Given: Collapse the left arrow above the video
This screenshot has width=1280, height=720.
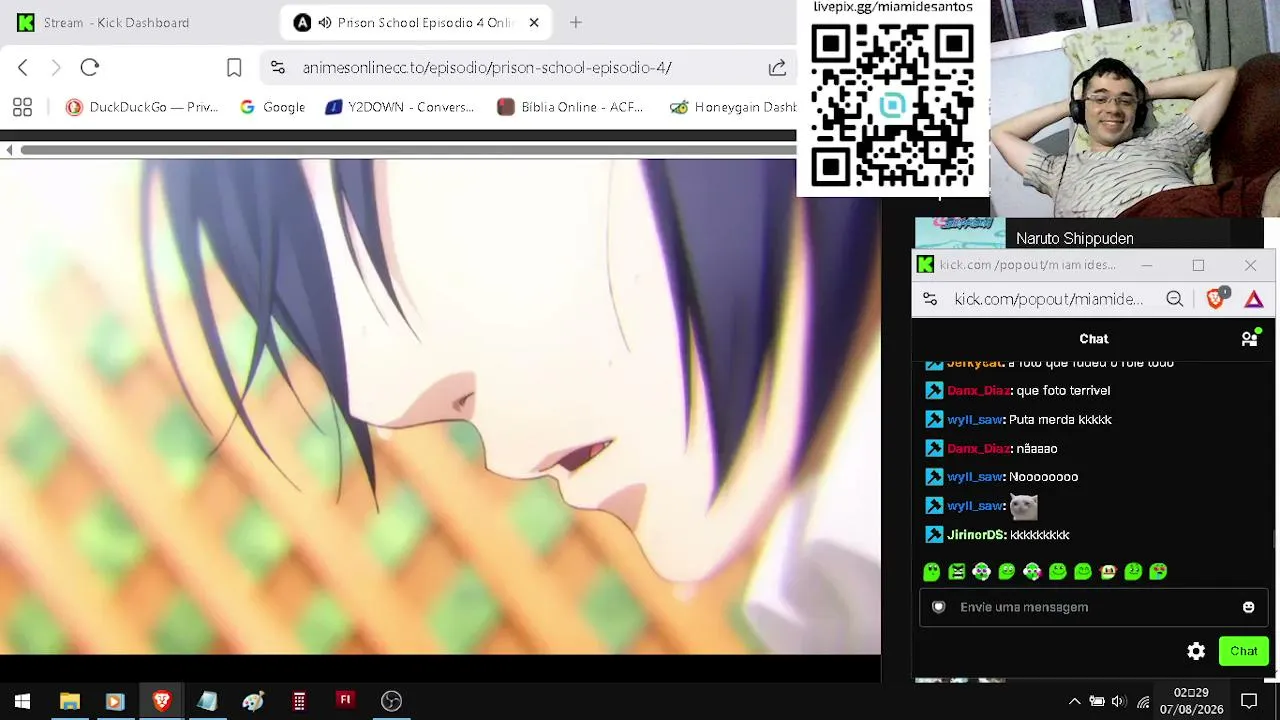Looking at the screenshot, I should pyautogui.click(x=9, y=150).
